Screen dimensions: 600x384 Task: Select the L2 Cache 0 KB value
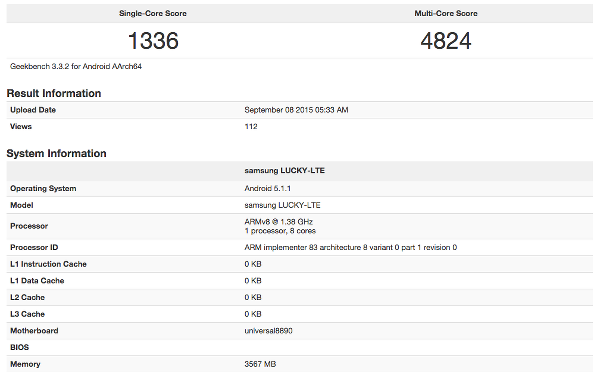tap(253, 298)
